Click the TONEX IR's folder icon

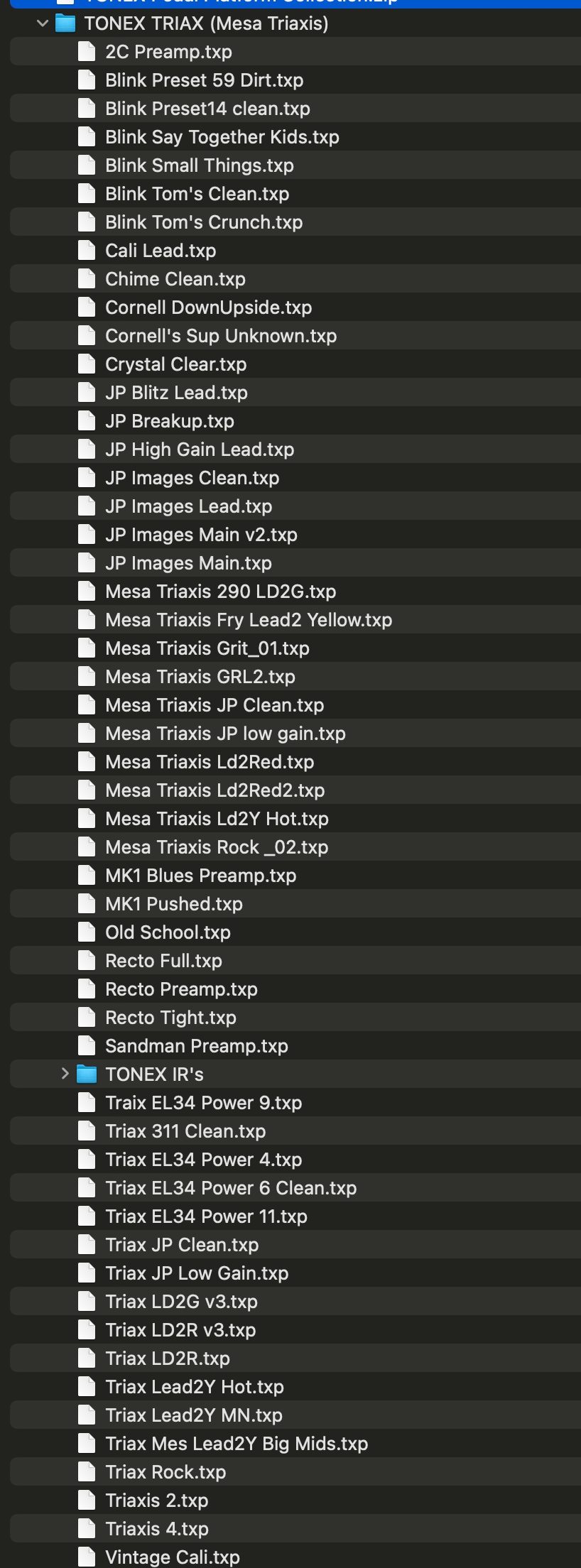(87, 1074)
